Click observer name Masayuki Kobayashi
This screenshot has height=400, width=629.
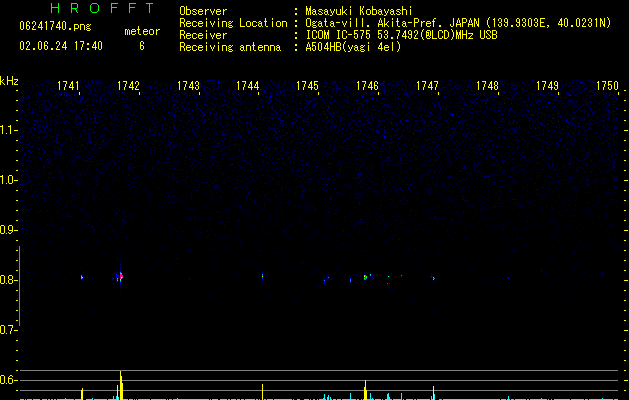point(359,11)
